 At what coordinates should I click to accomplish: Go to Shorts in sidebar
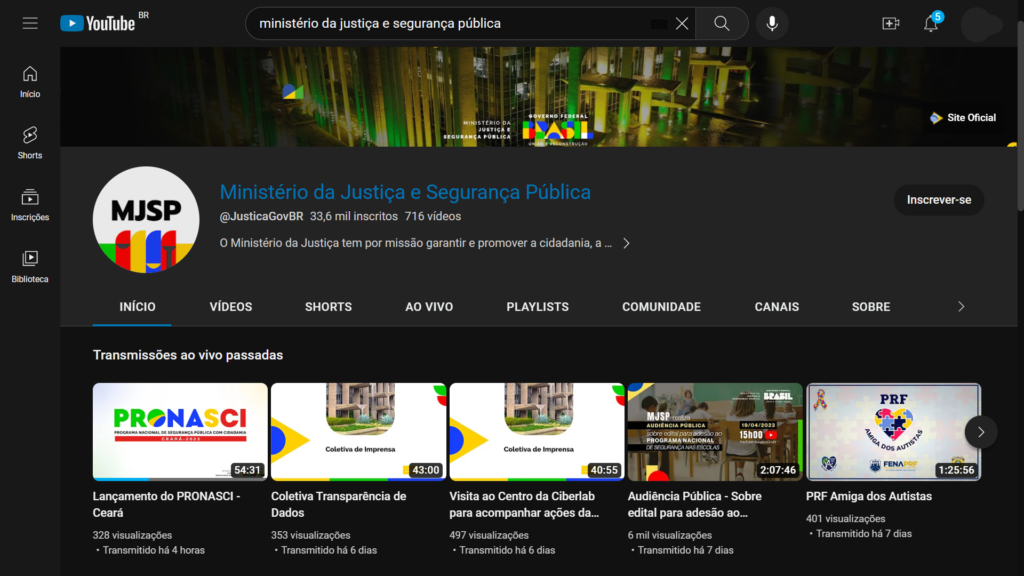click(30, 142)
